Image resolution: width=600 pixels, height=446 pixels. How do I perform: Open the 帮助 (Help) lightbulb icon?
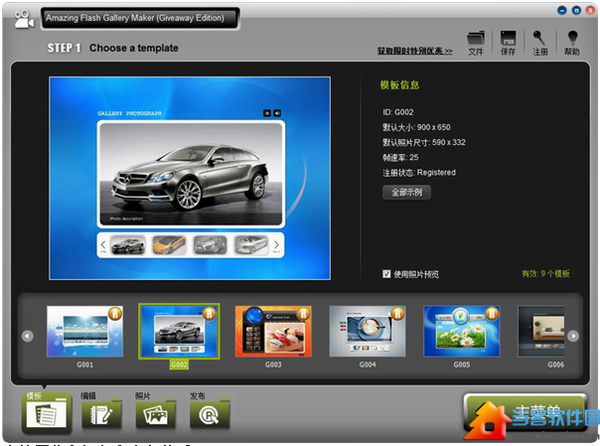[572, 43]
